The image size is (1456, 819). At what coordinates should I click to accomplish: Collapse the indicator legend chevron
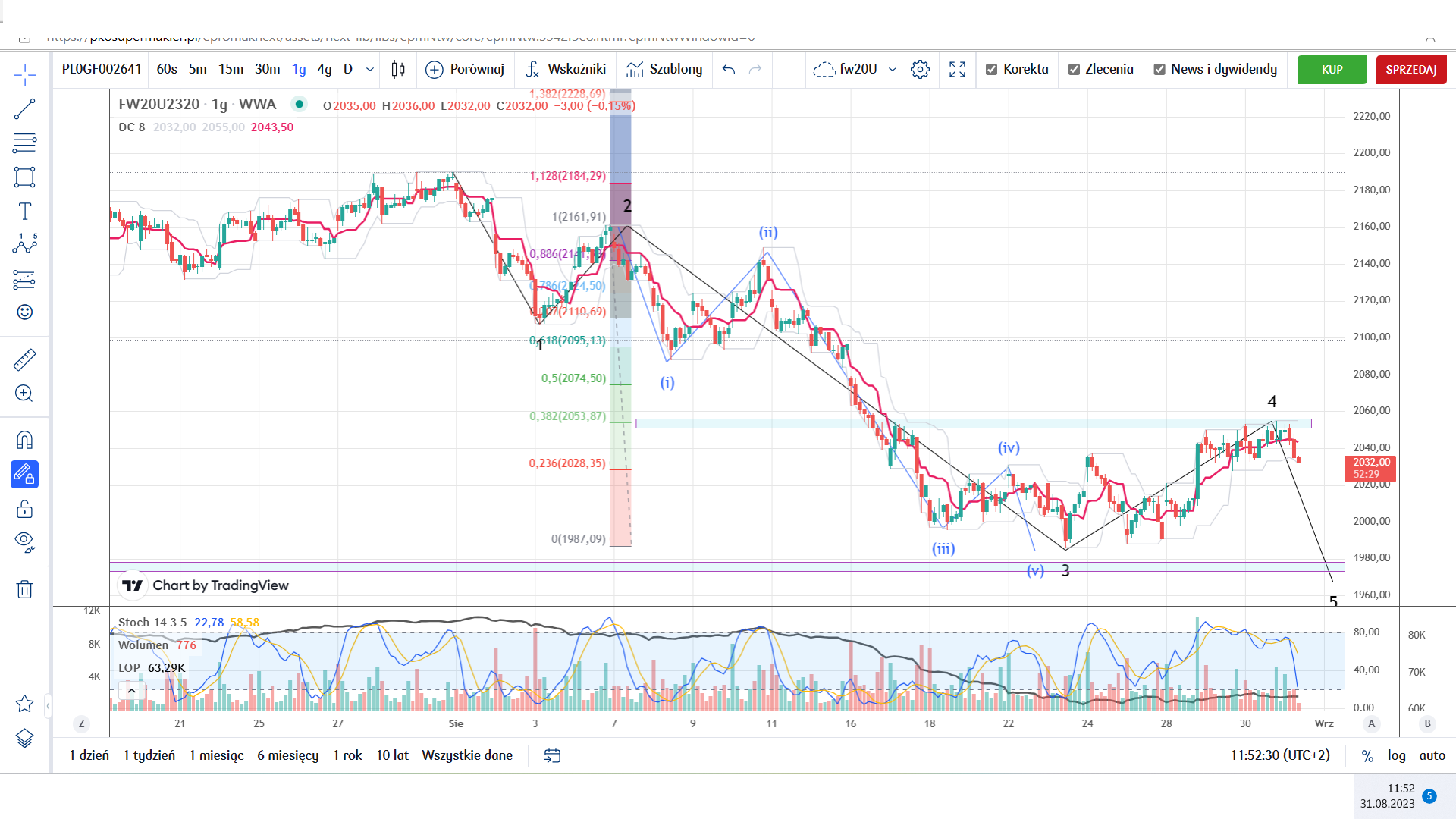132,691
